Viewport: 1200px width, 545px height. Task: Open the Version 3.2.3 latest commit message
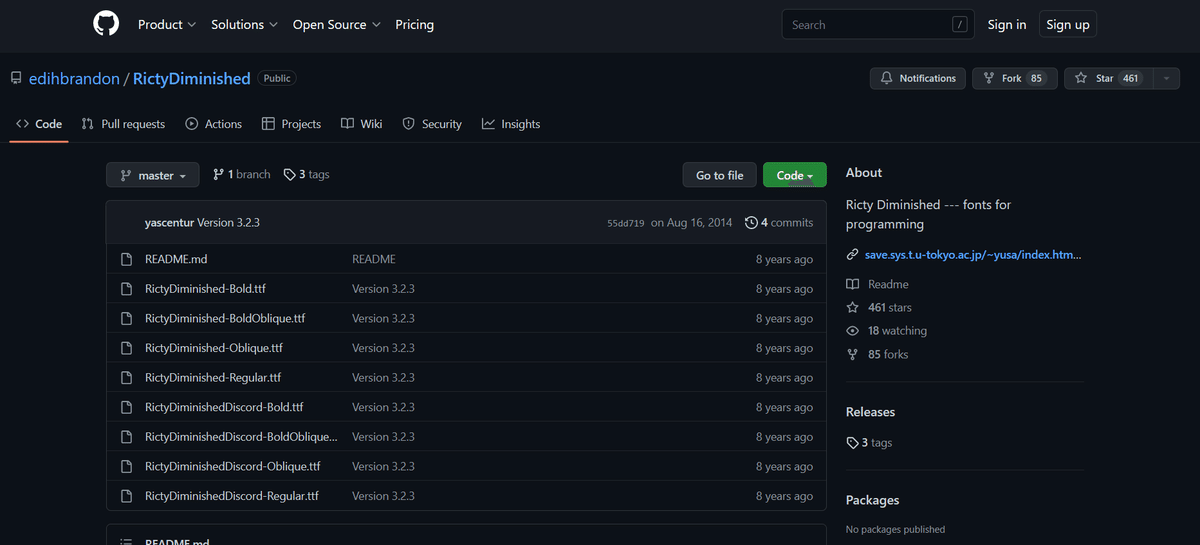coord(228,222)
